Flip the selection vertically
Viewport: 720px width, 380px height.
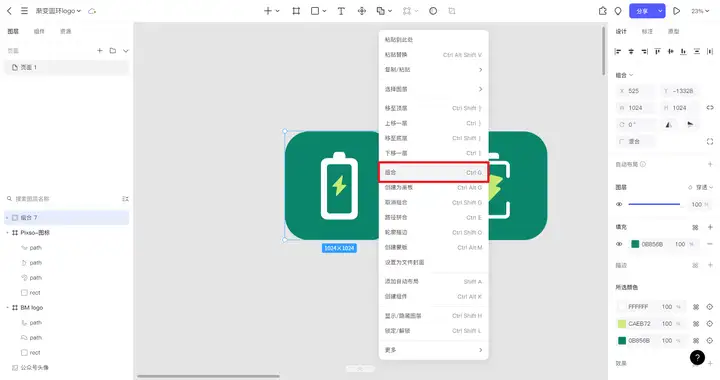(690, 124)
